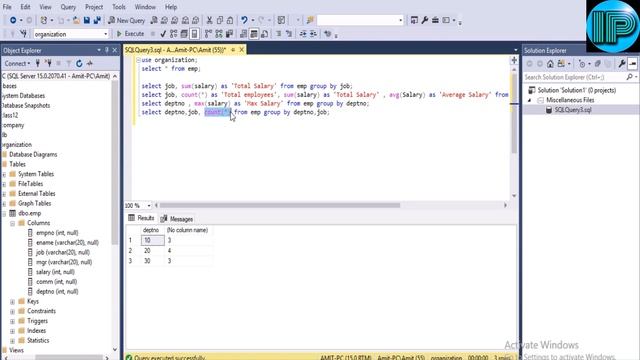Screen dimensions: 640x360
Task: Click the Disconnect plug icon in Object Explorer
Action: click(x=49, y=63)
